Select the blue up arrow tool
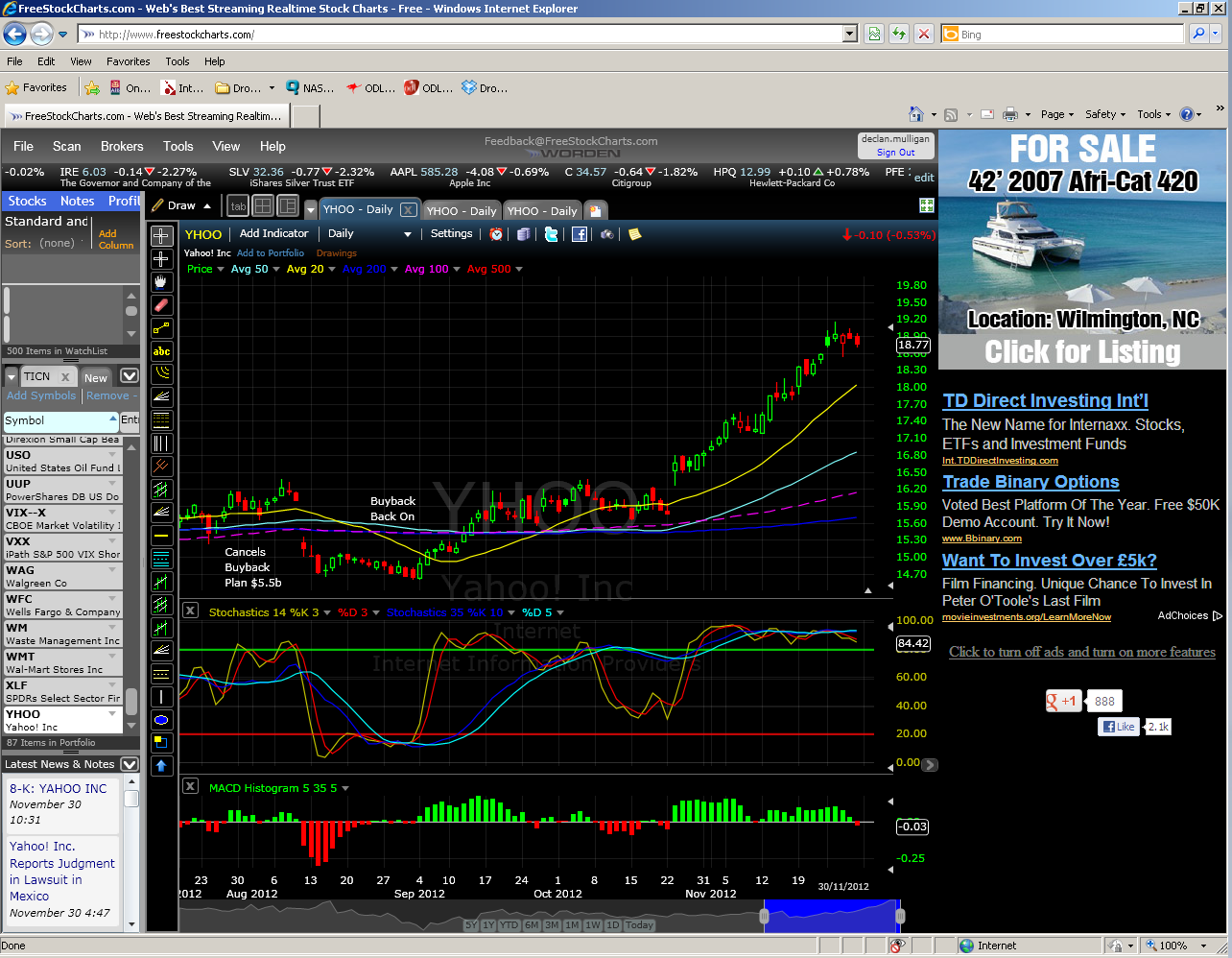The width and height of the screenshot is (1232, 958). [x=161, y=765]
